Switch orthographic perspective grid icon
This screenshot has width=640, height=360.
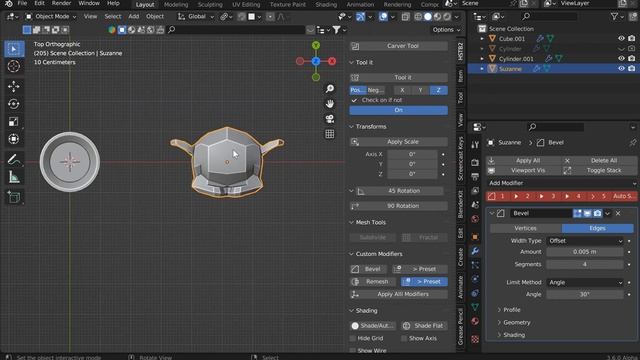pyautogui.click(x=330, y=134)
